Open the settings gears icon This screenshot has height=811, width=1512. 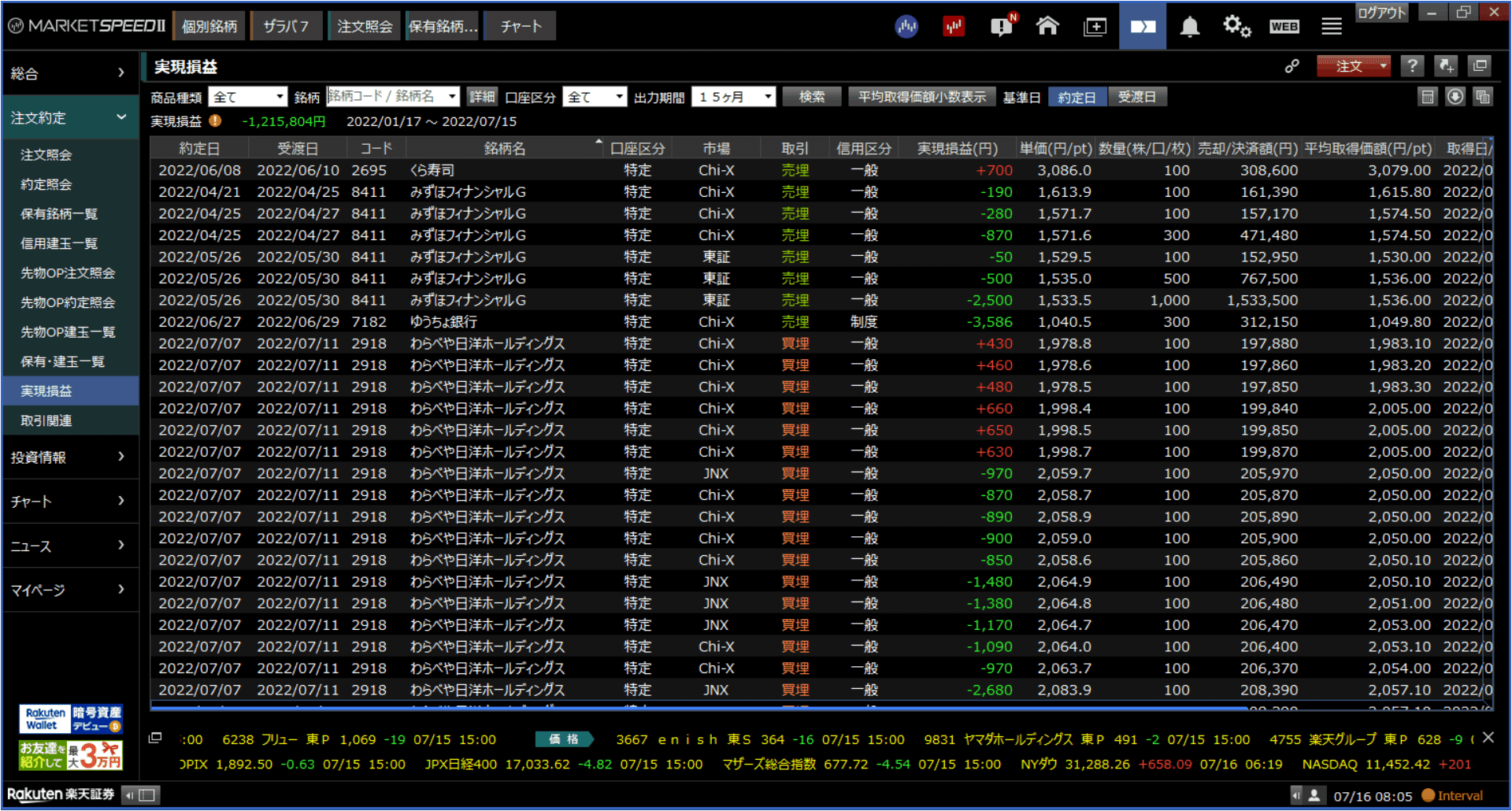tap(1236, 26)
